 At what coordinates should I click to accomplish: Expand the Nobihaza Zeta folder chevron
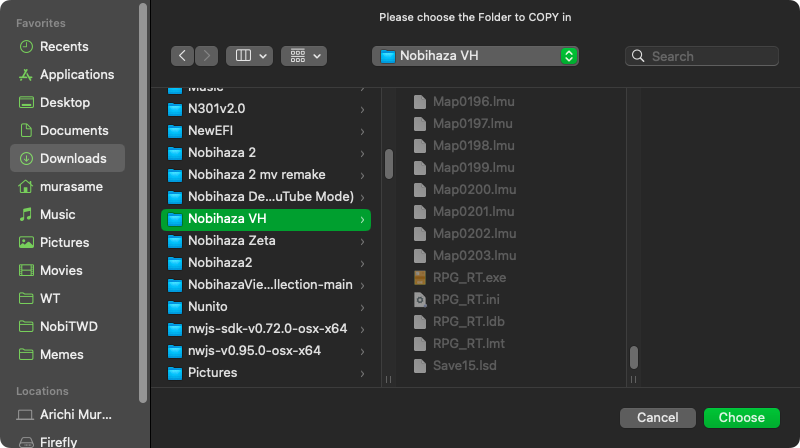(362, 240)
